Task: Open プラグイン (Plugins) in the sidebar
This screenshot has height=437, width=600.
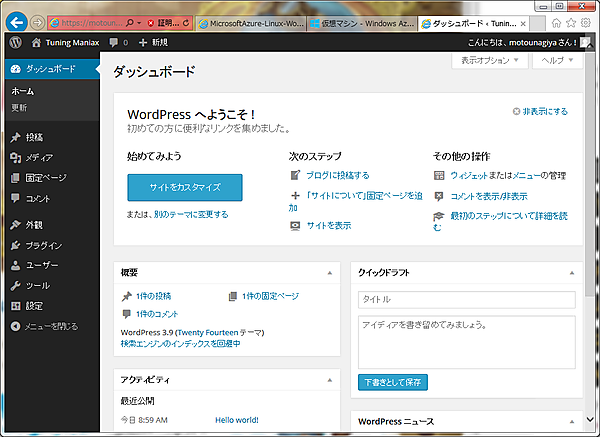Action: 43,245
